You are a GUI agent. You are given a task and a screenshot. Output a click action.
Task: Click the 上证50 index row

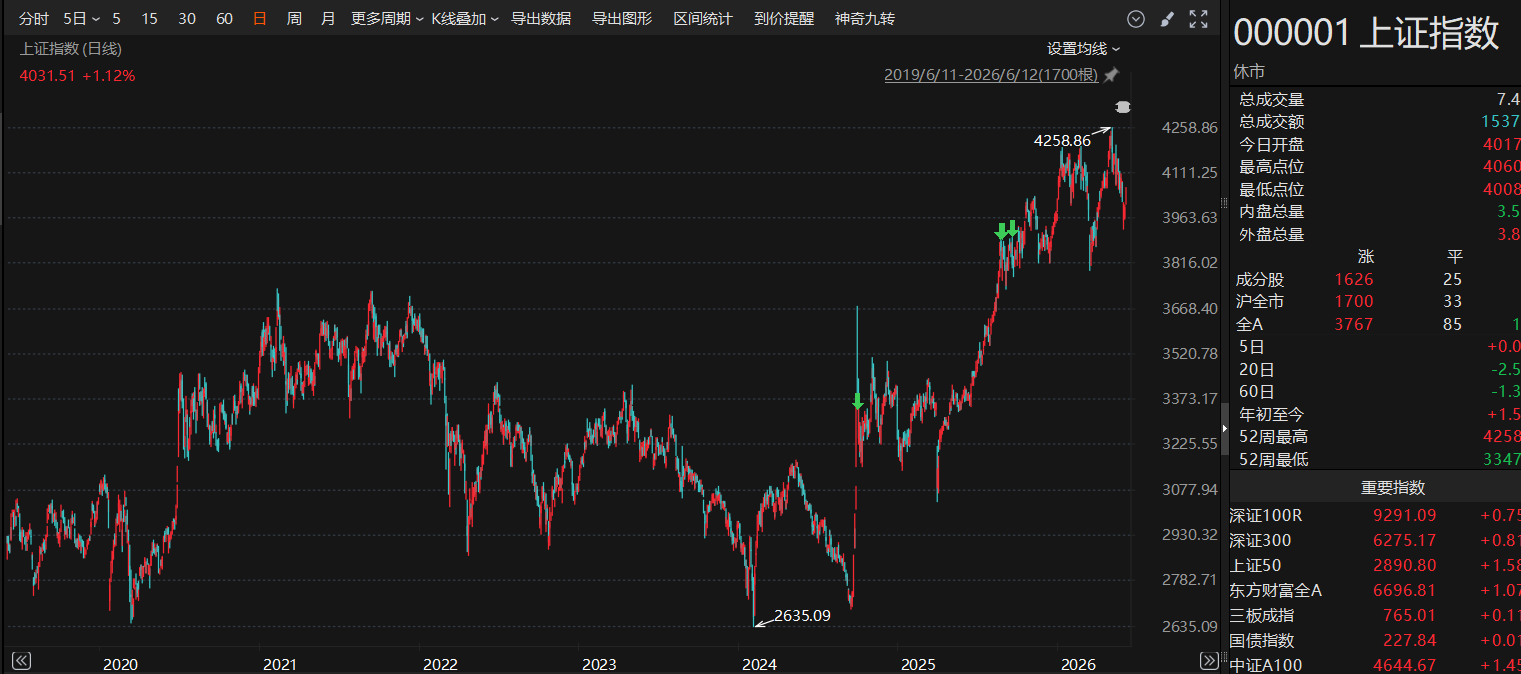1375,566
